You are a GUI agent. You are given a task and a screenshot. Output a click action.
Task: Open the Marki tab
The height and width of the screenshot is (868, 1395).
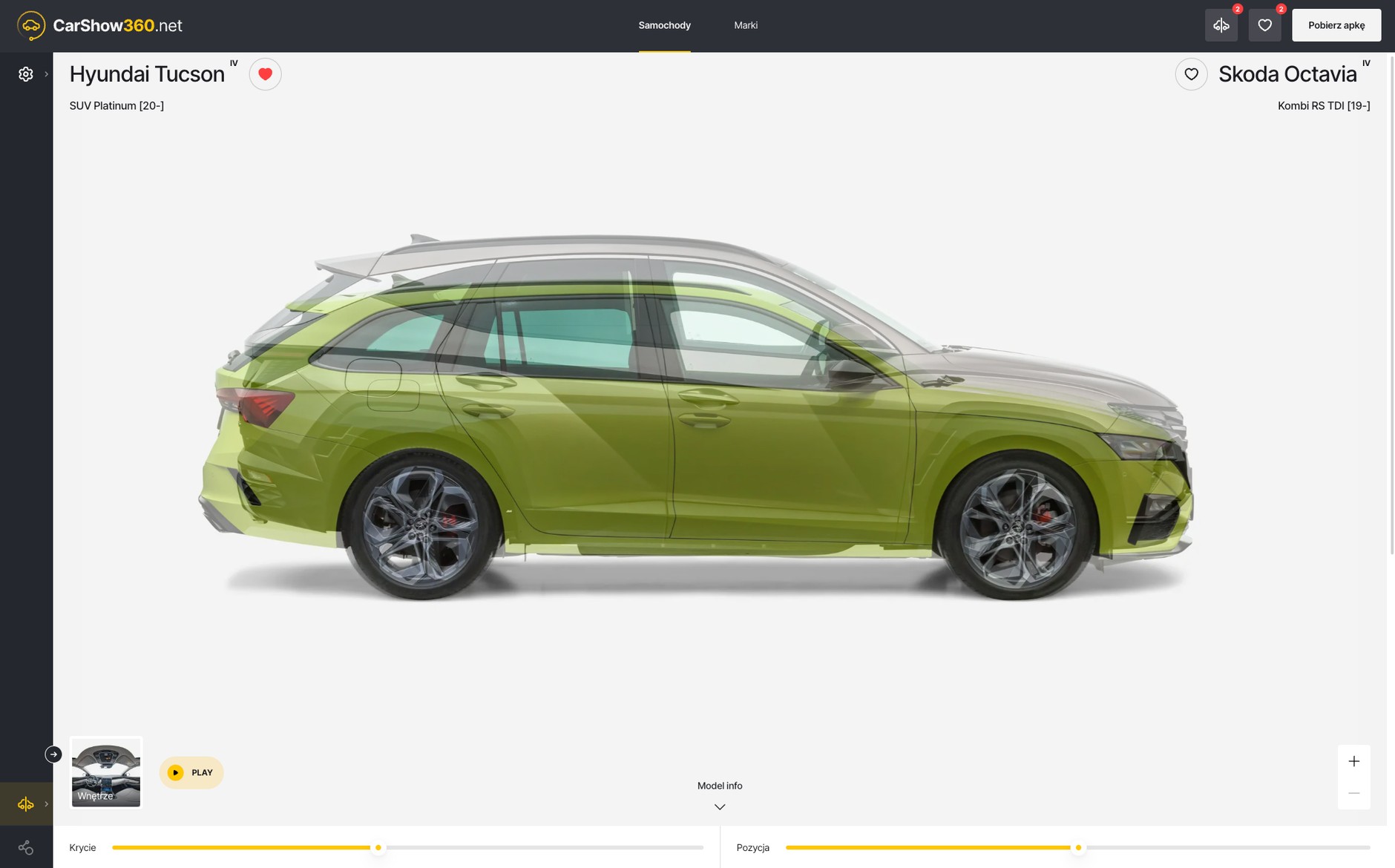click(x=746, y=25)
